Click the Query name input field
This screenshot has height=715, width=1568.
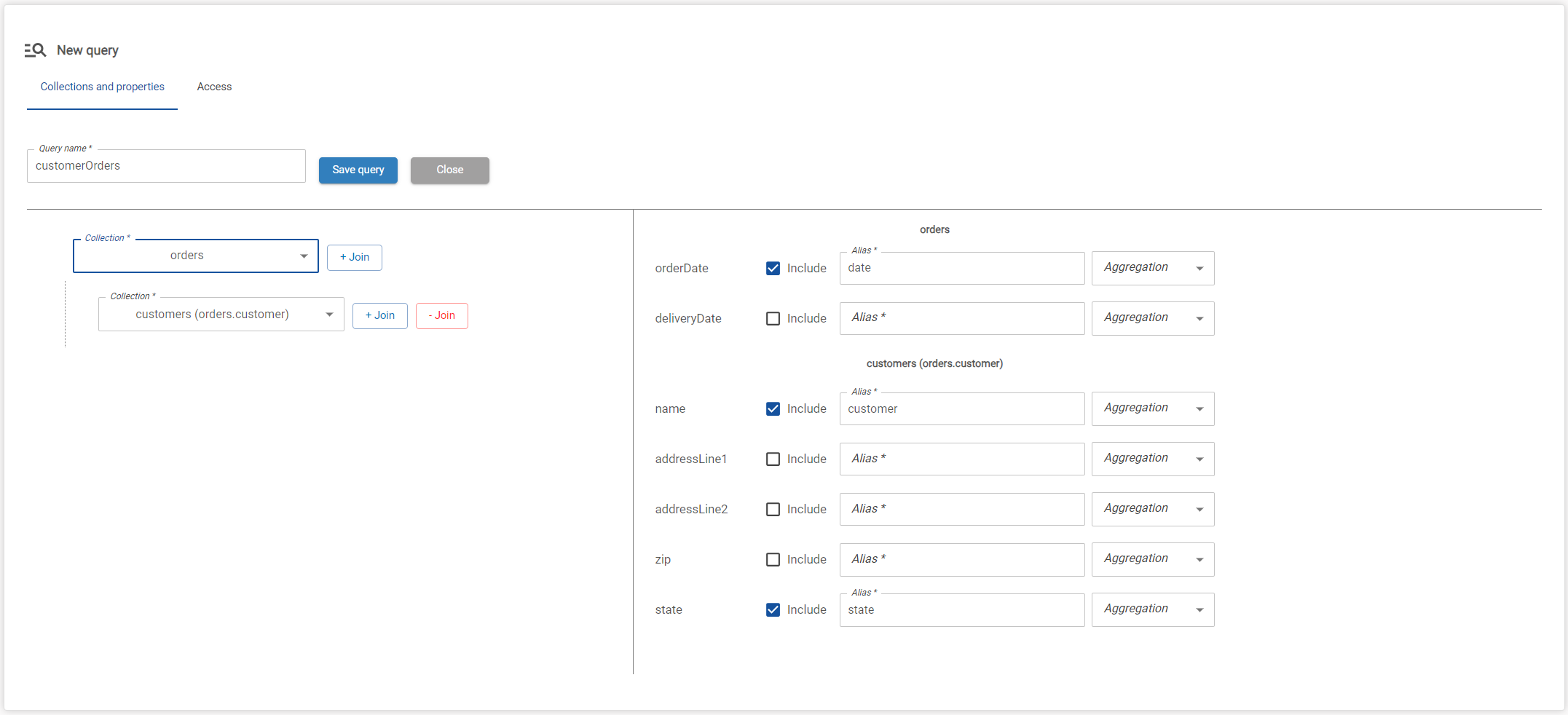pyautogui.click(x=166, y=166)
